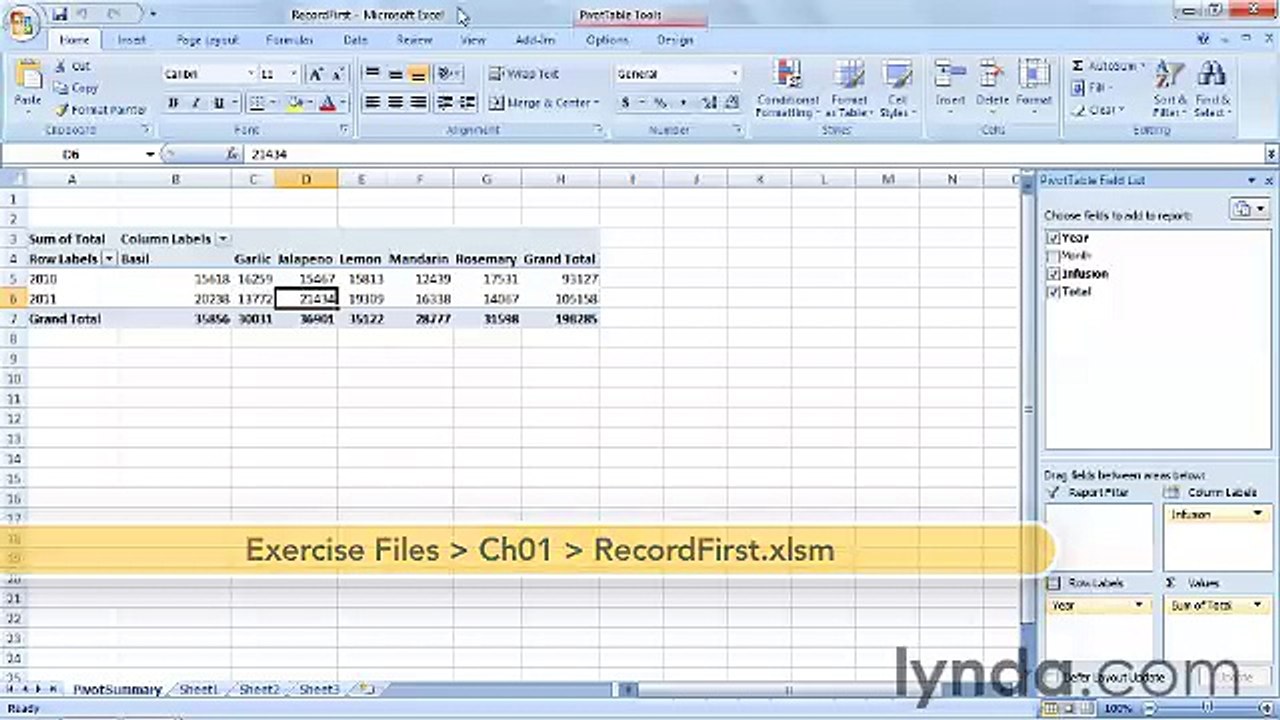Underline the selected cell text
The height and width of the screenshot is (720, 1280).
pos(218,103)
